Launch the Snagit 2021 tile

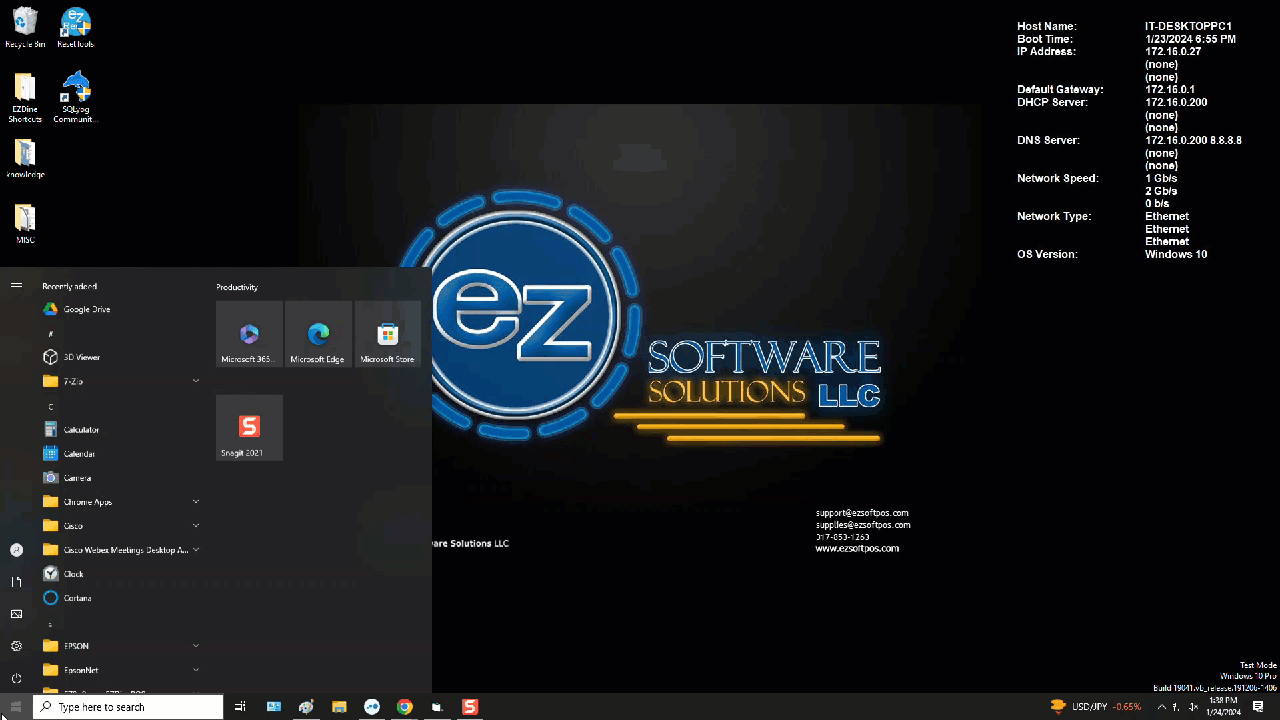tap(249, 428)
